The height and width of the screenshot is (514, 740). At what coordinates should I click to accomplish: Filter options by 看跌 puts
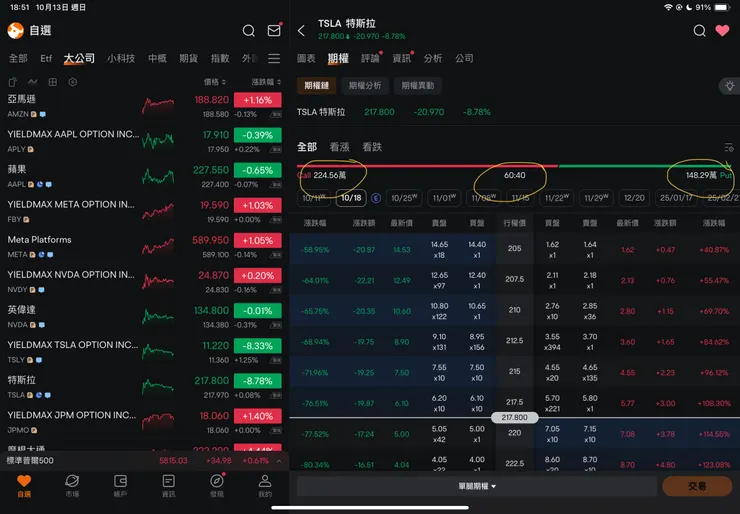[372, 147]
